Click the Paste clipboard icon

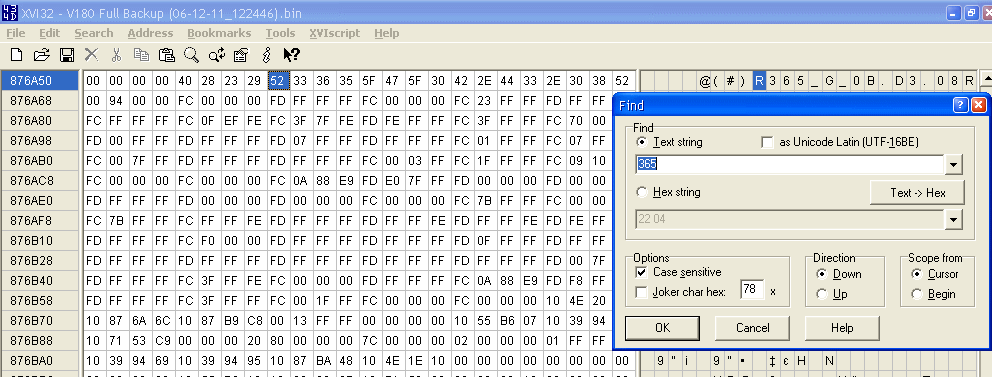(x=166, y=55)
